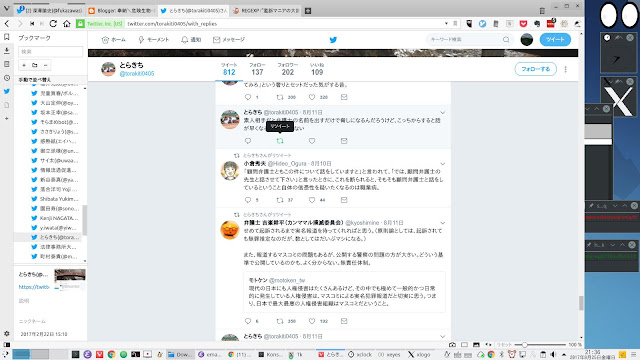Toggle tab tiling icon in status bar
Viewport: 640px width, 360px height.
[464, 345]
